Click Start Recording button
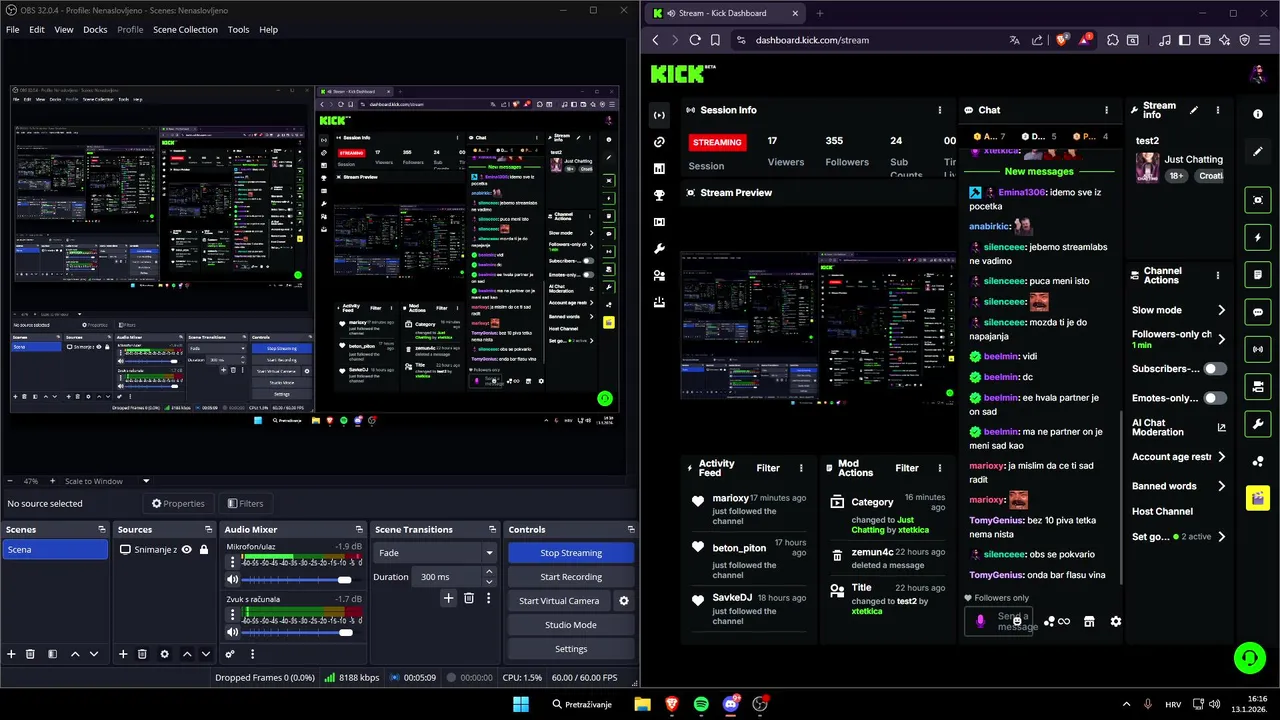 coord(571,577)
